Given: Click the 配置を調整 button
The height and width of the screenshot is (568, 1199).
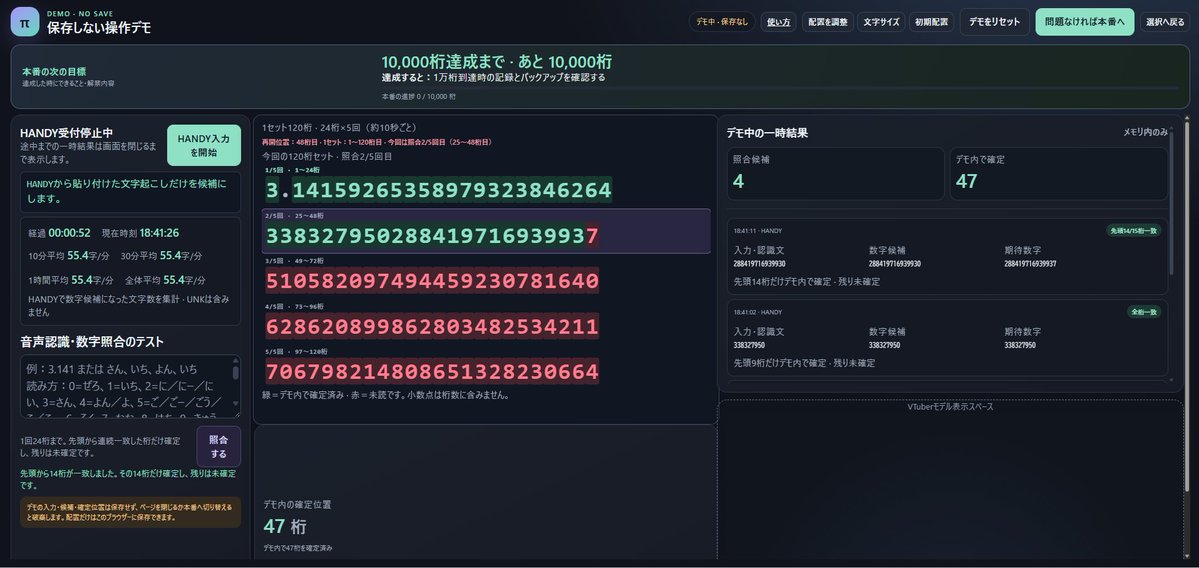Looking at the screenshot, I should [827, 22].
